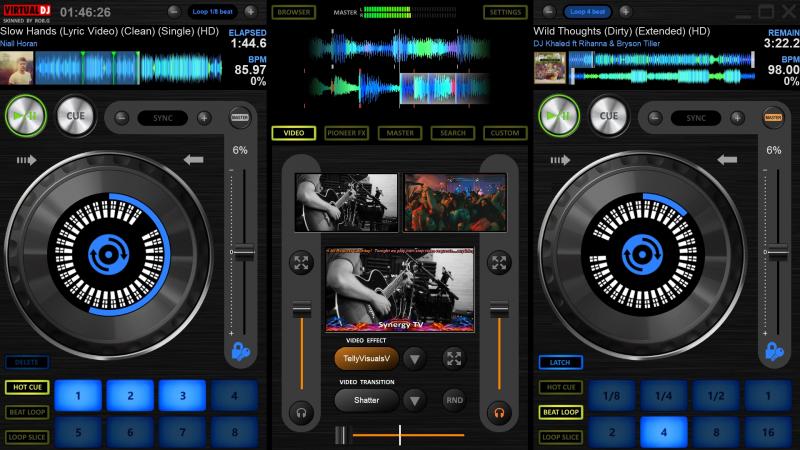
Task: Click minus next to right deck SYNC
Action: click(655, 118)
